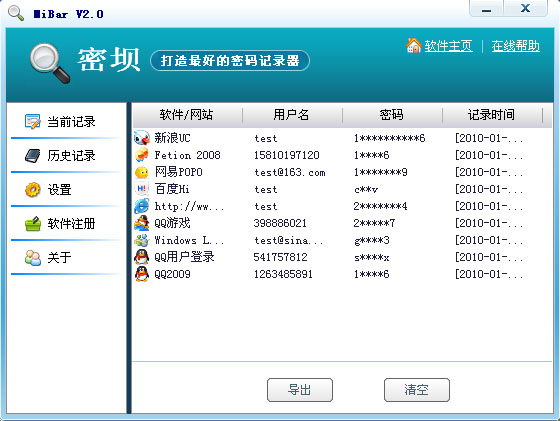560x421 pixels.
Task: Click the 百度Hi row icon
Action: click(142, 189)
